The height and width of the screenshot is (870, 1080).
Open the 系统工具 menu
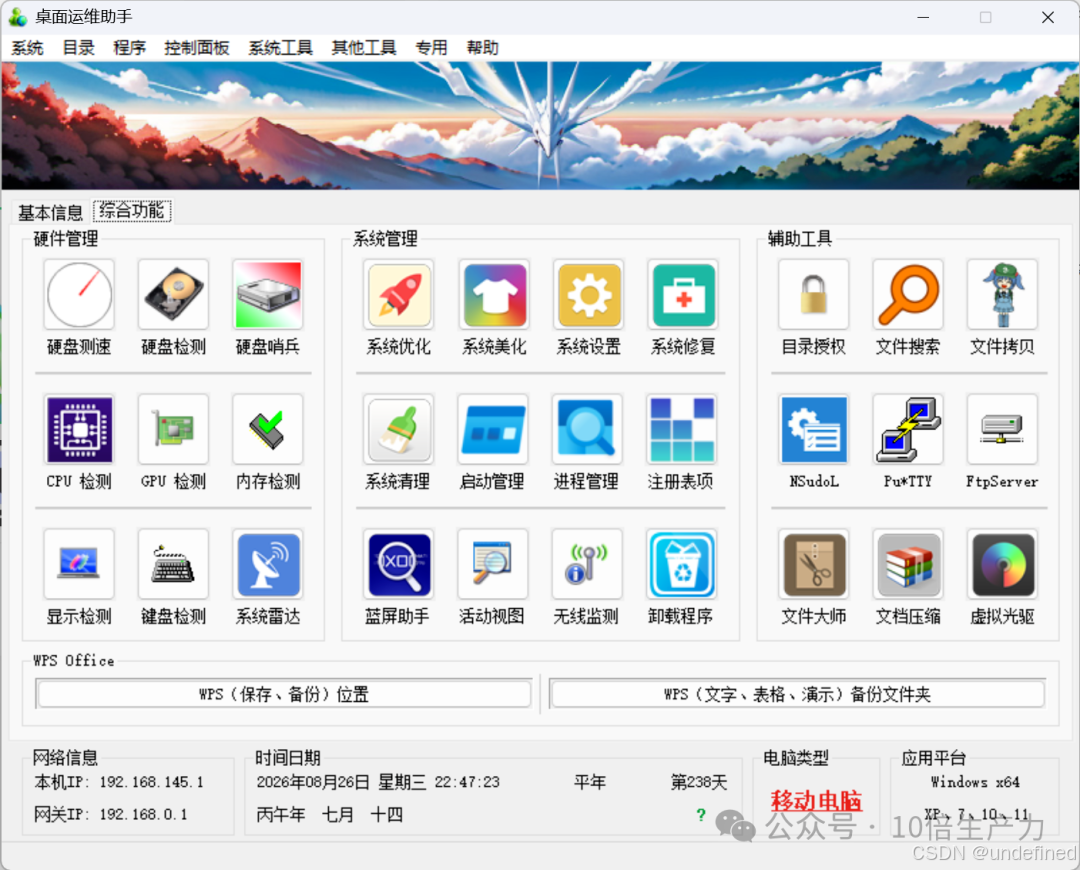(x=280, y=48)
